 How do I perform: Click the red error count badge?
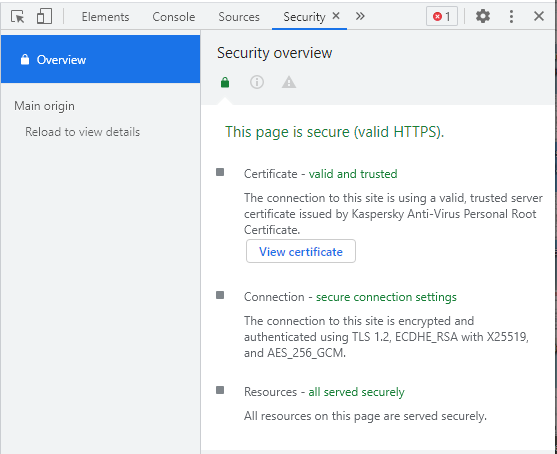[442, 16]
